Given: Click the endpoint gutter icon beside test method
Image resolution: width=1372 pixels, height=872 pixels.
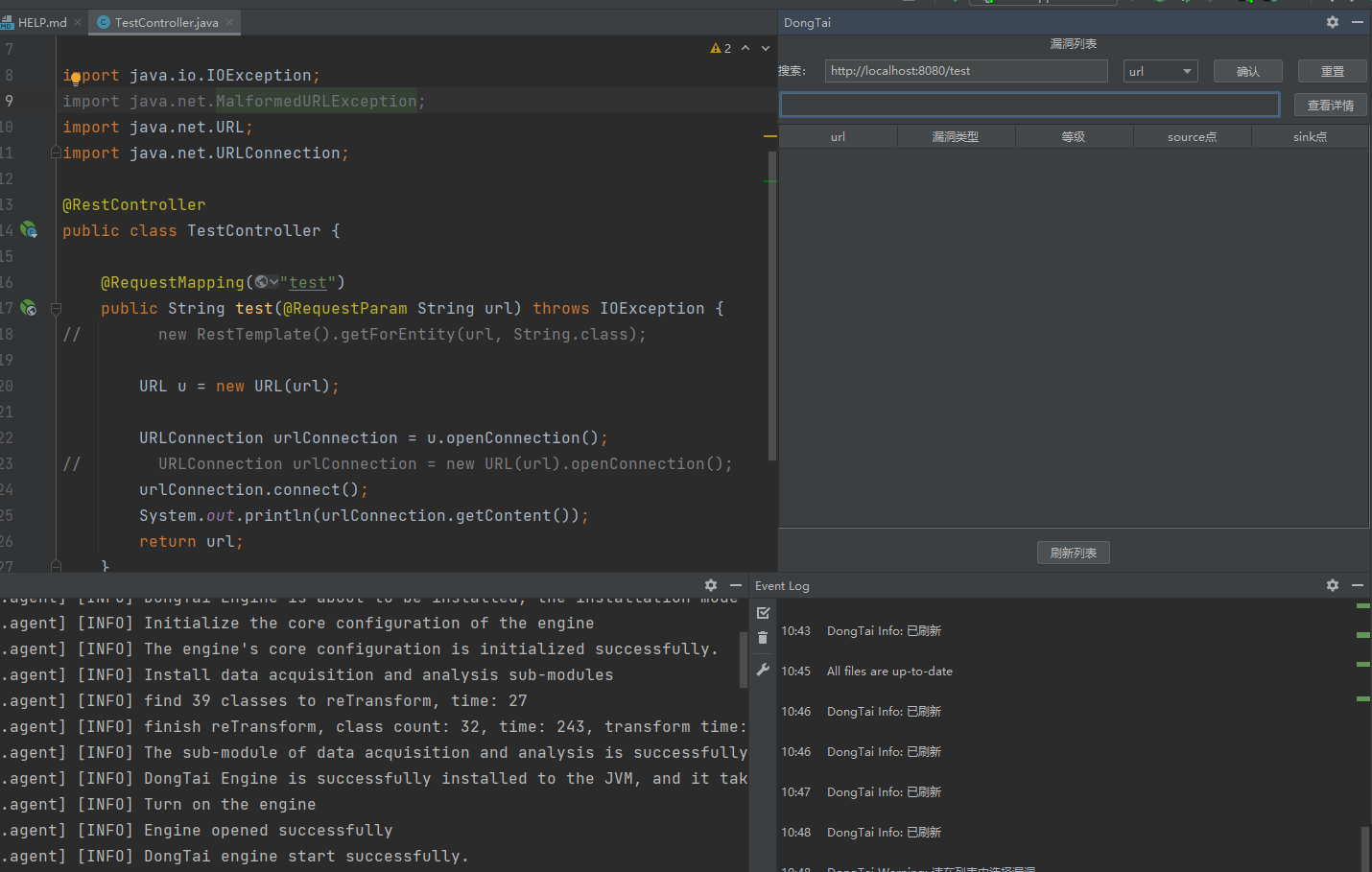Looking at the screenshot, I should pyautogui.click(x=29, y=308).
